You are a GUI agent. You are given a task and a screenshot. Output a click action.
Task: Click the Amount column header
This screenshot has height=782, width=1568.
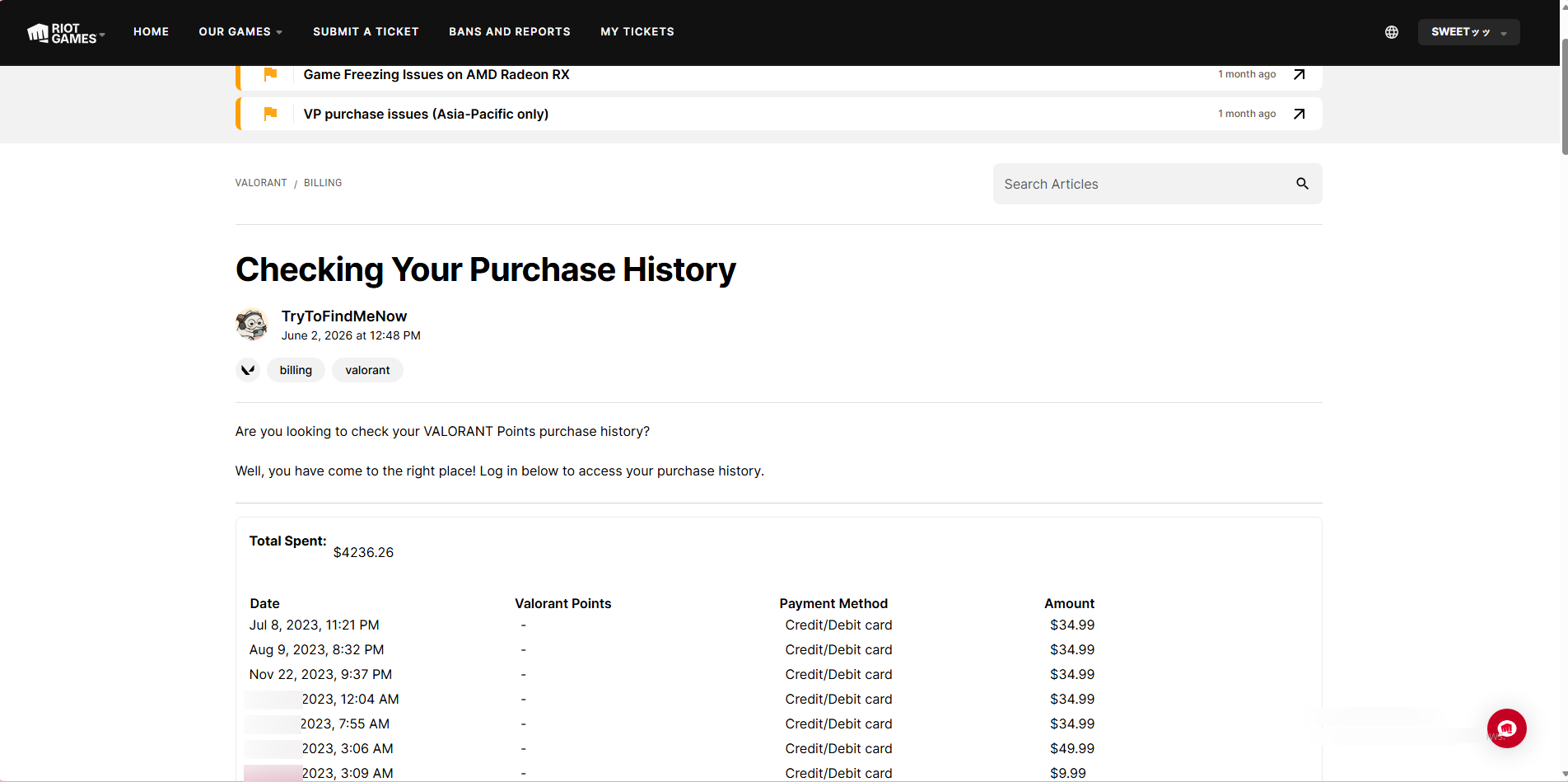click(1069, 603)
